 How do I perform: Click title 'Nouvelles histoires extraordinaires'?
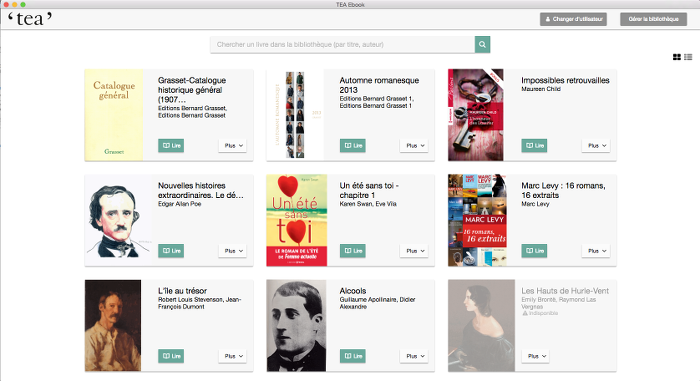[x=201, y=190]
